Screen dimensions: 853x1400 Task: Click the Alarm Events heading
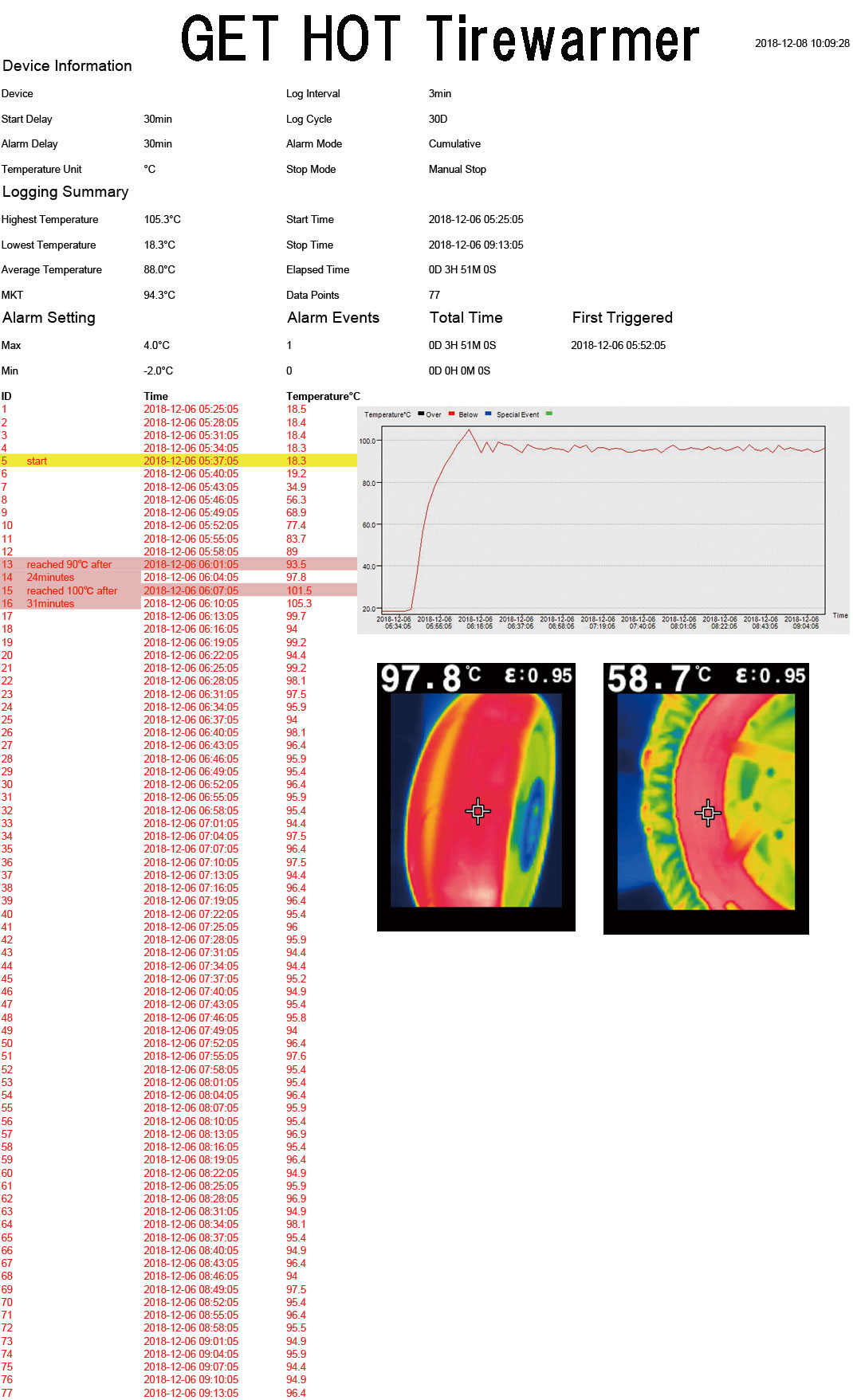(x=333, y=318)
